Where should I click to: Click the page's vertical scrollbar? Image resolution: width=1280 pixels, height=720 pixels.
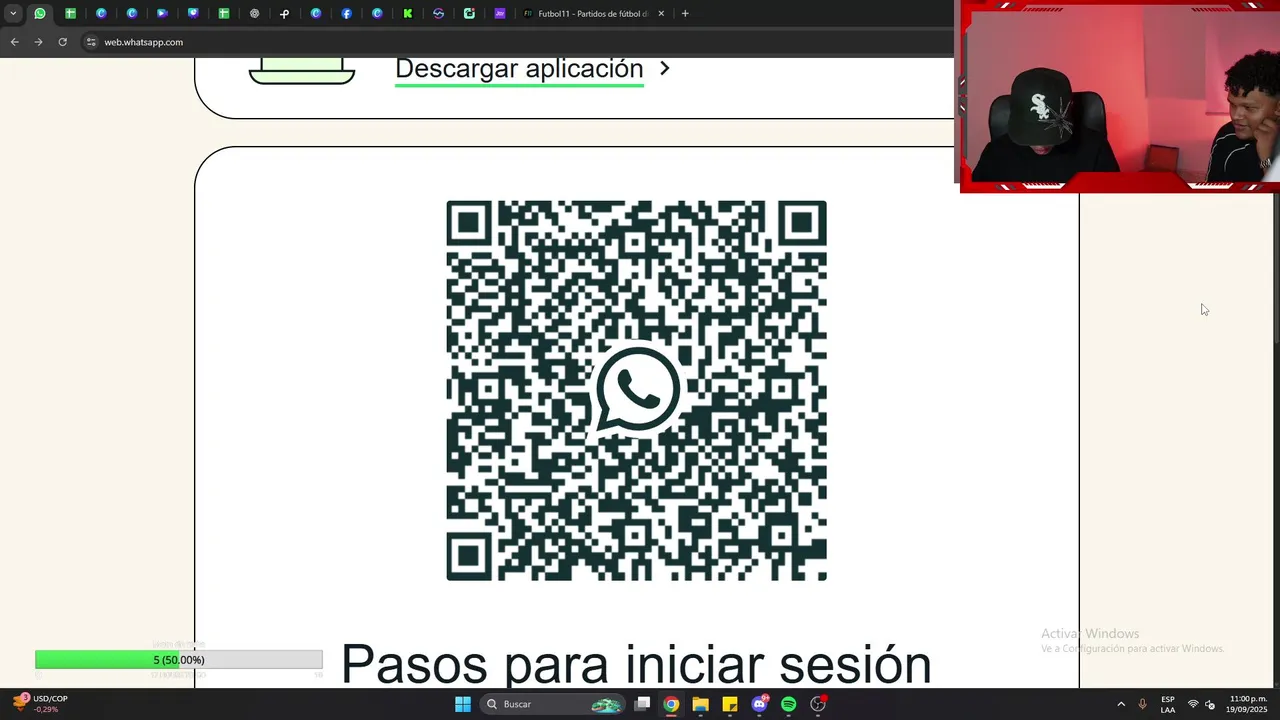(x=1276, y=270)
